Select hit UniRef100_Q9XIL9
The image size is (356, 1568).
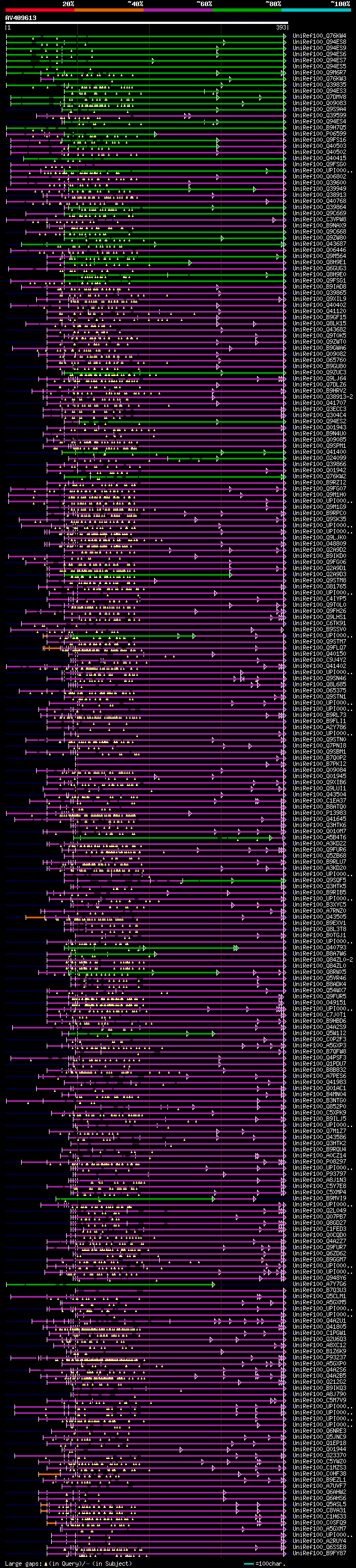(319, 299)
